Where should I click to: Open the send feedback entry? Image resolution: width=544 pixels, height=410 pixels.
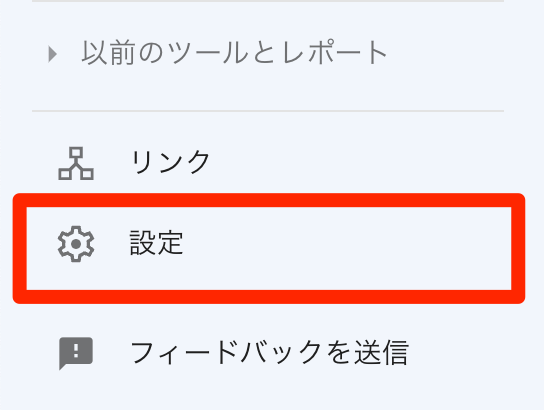(268, 353)
